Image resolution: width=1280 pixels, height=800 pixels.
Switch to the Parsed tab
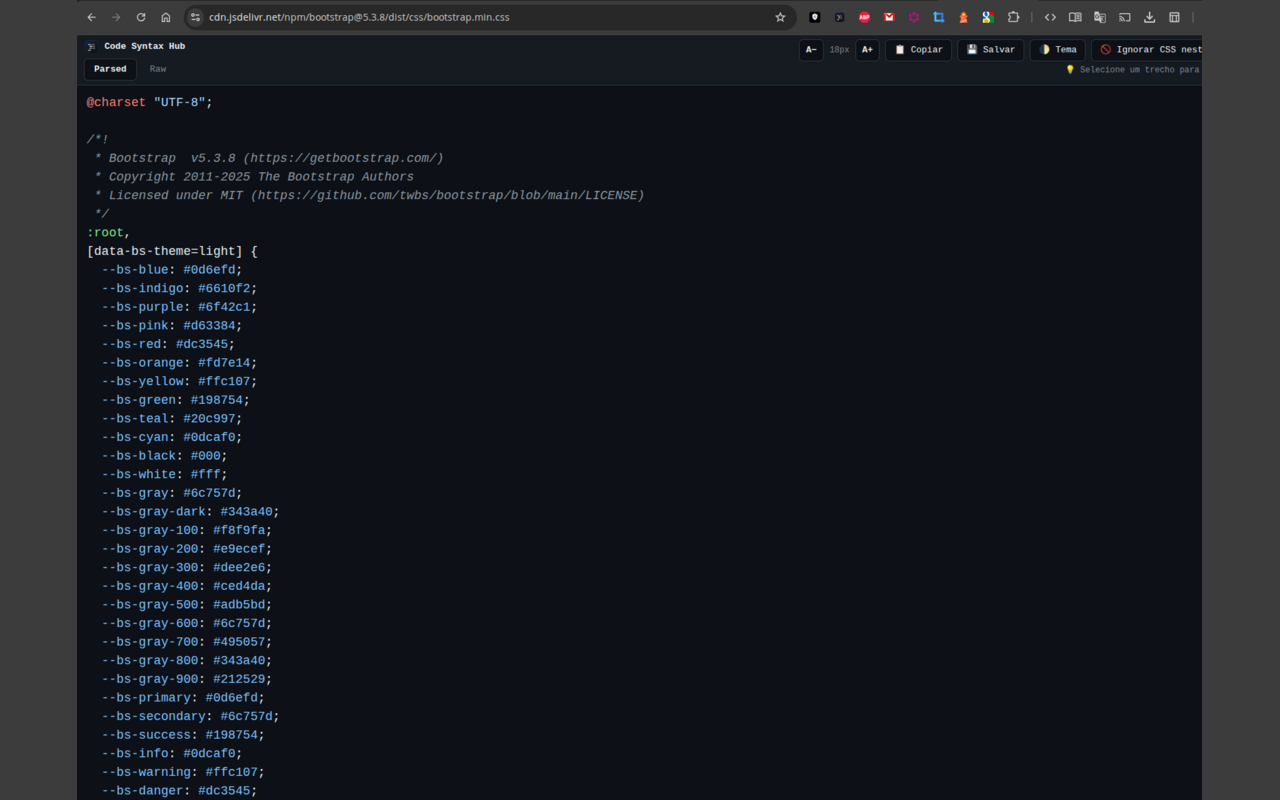pyautogui.click(x=110, y=69)
